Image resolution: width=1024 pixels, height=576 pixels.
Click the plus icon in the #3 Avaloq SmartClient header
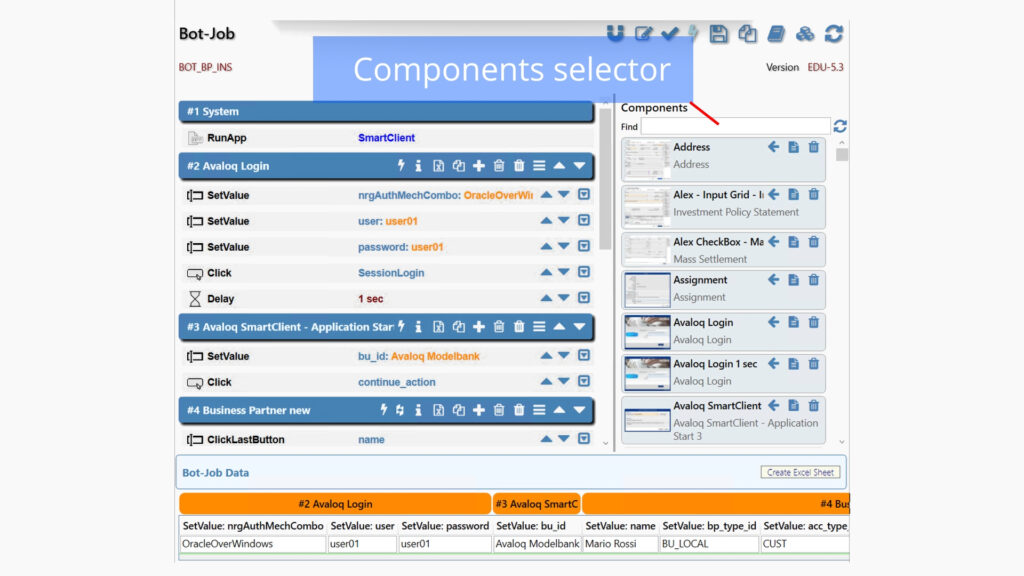479,327
